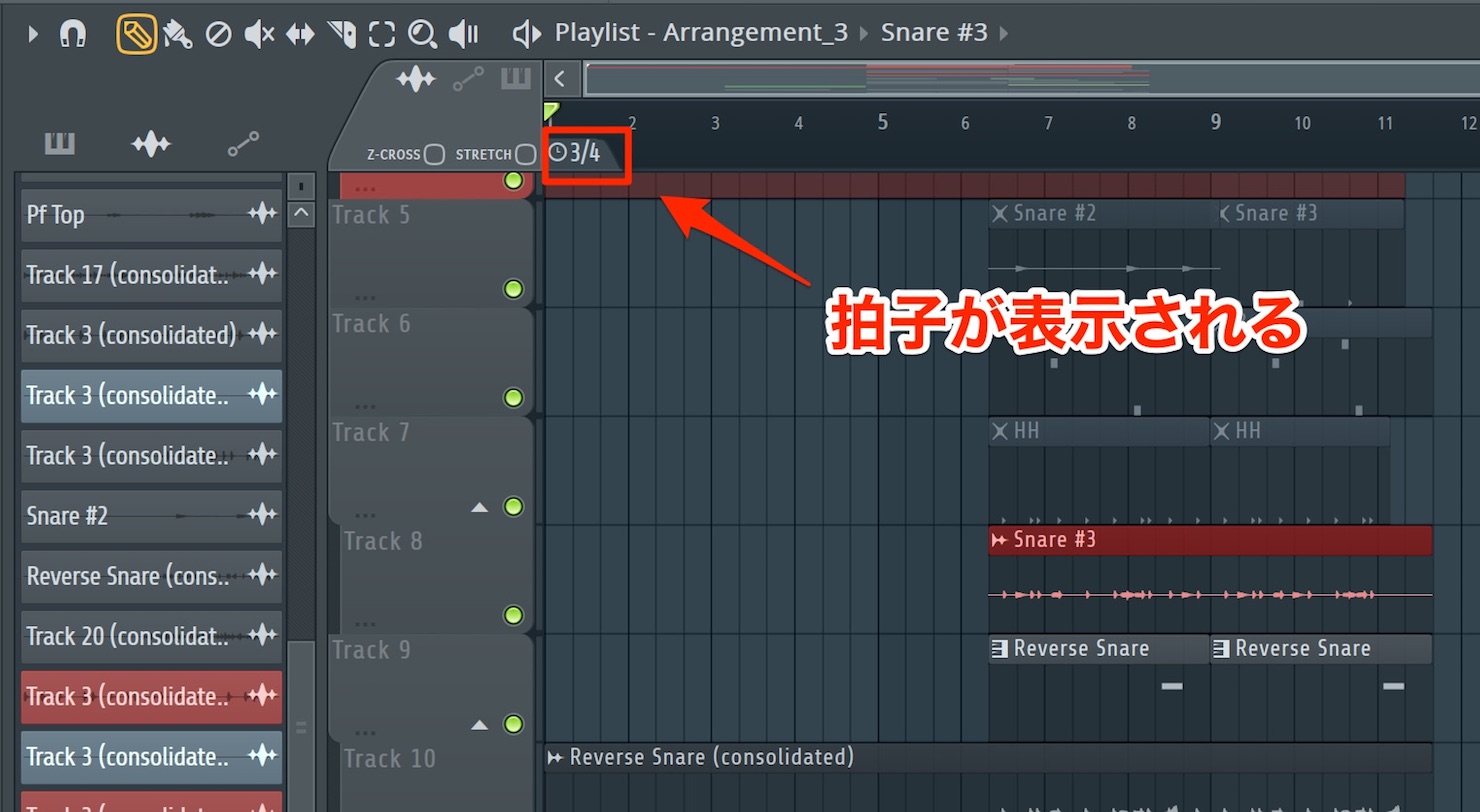
Task: Click the playlist overview scrollbar
Action: (1030, 79)
